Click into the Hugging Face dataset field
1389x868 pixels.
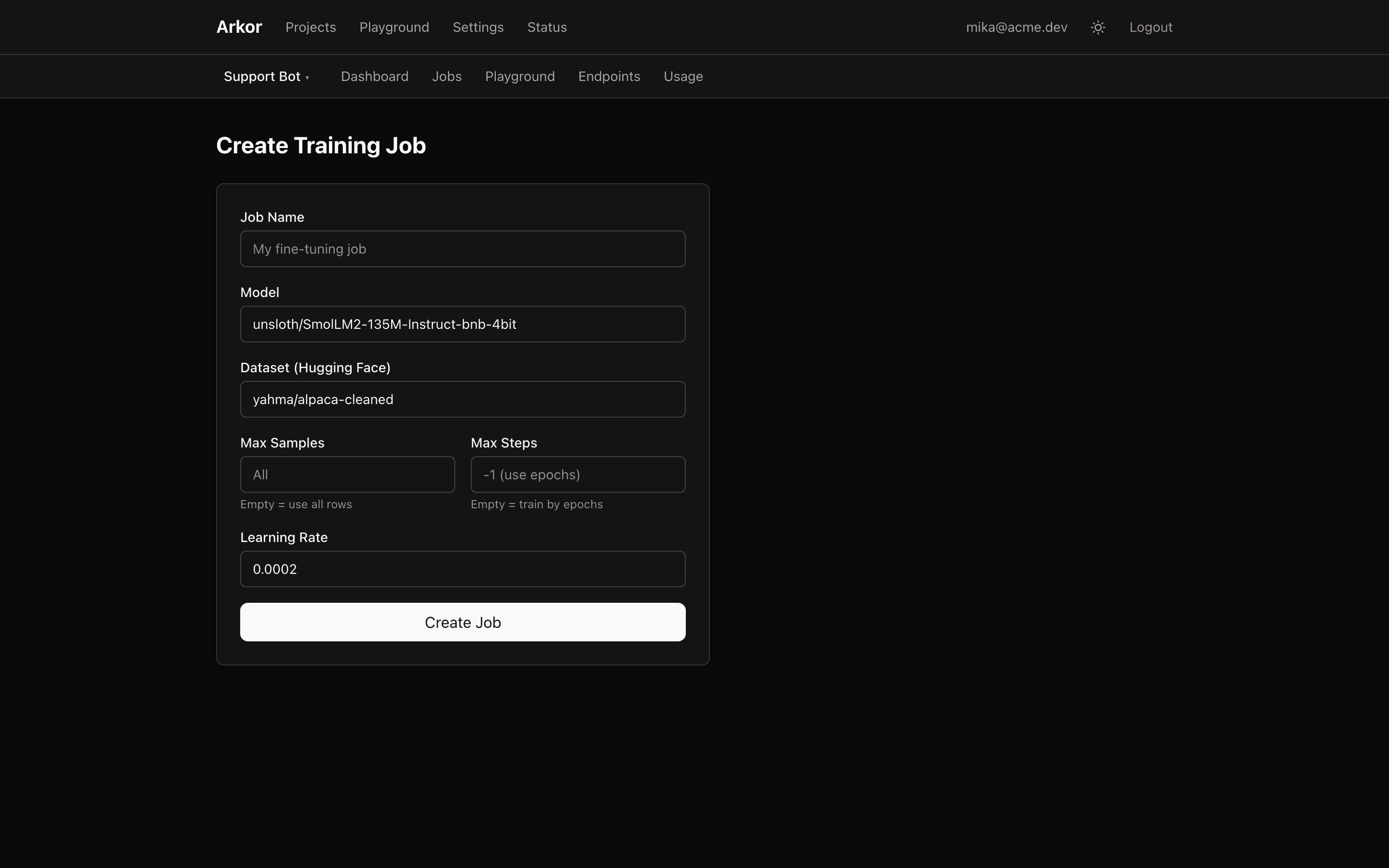pyautogui.click(x=463, y=399)
